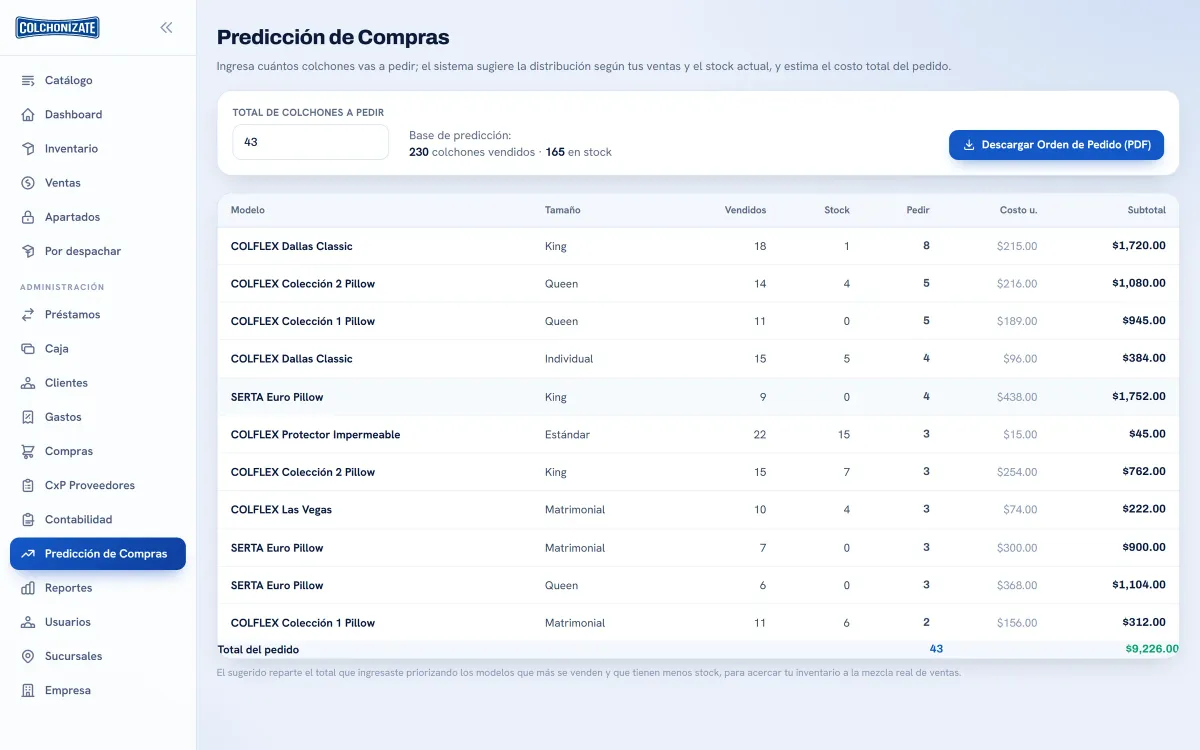Click COLFLEX Las Vegas Matrimonial row
1200x750 pixels.
[698, 510]
